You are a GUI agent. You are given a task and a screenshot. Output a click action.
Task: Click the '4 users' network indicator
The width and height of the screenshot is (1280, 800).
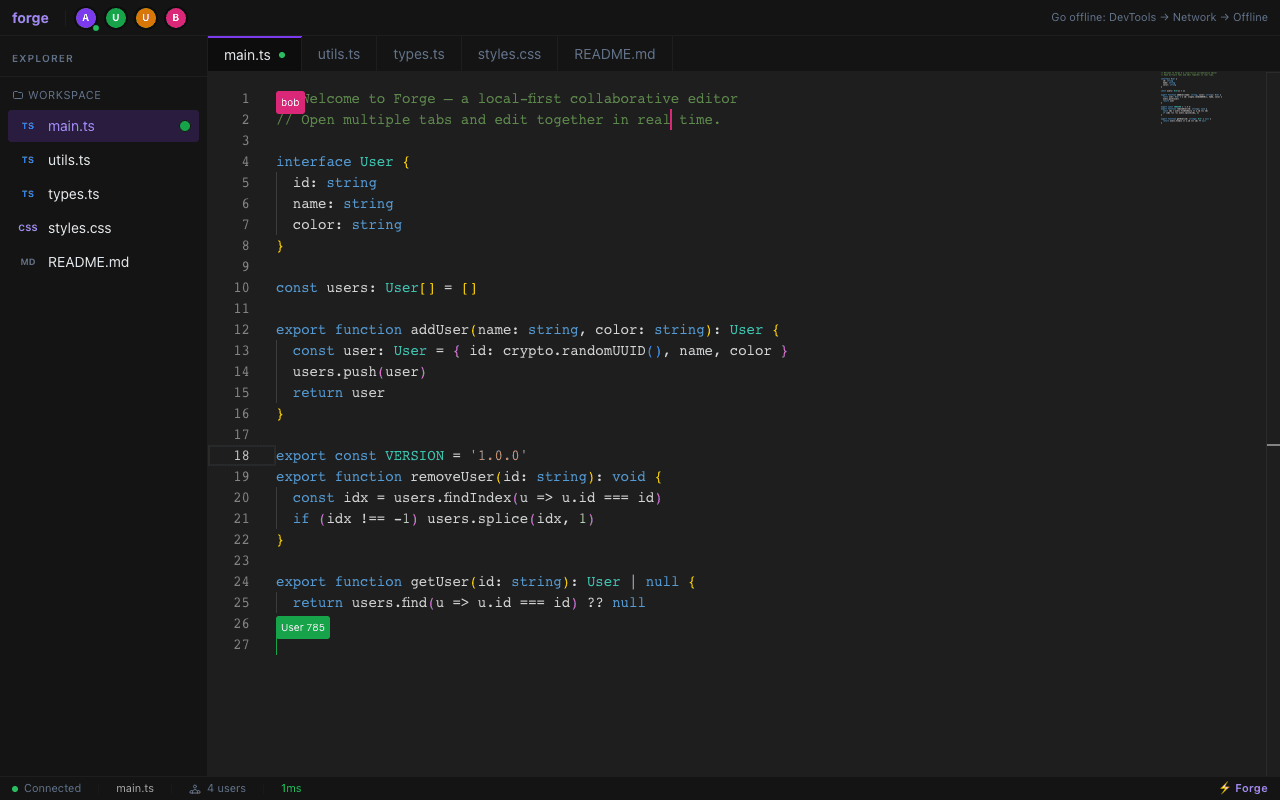(217, 788)
